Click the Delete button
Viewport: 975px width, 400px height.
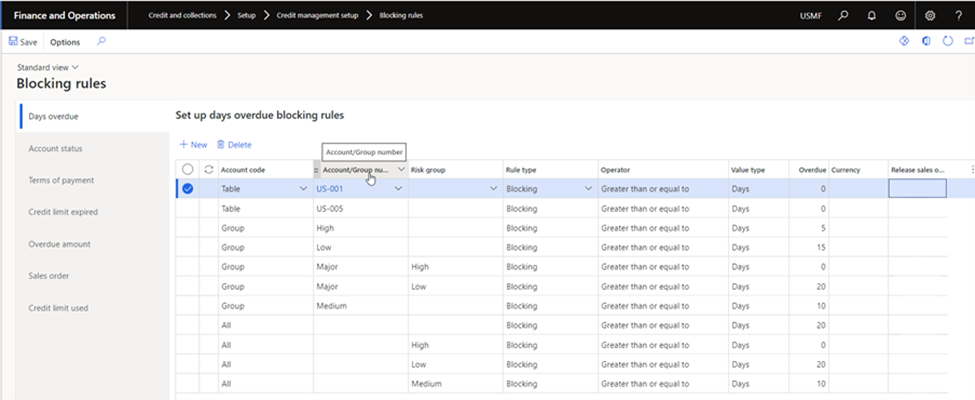click(234, 145)
